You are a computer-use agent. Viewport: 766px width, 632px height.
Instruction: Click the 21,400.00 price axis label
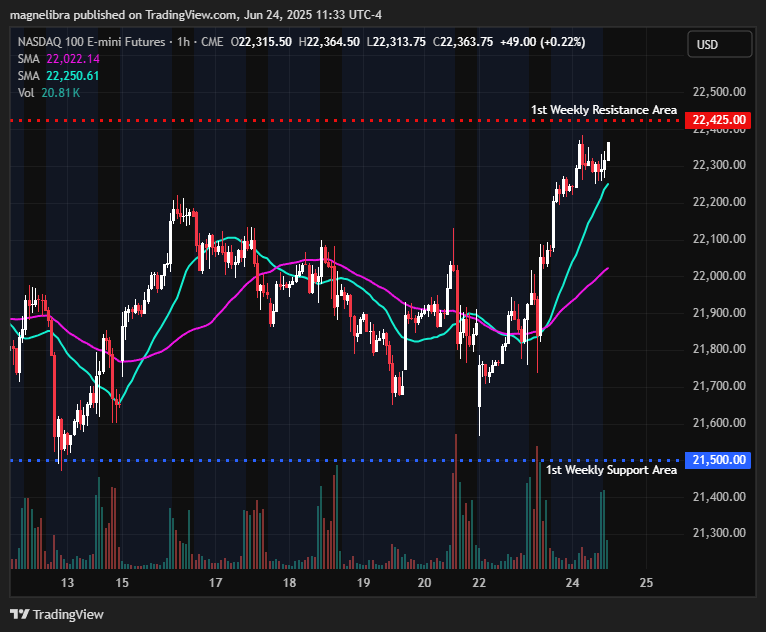[x=719, y=497]
